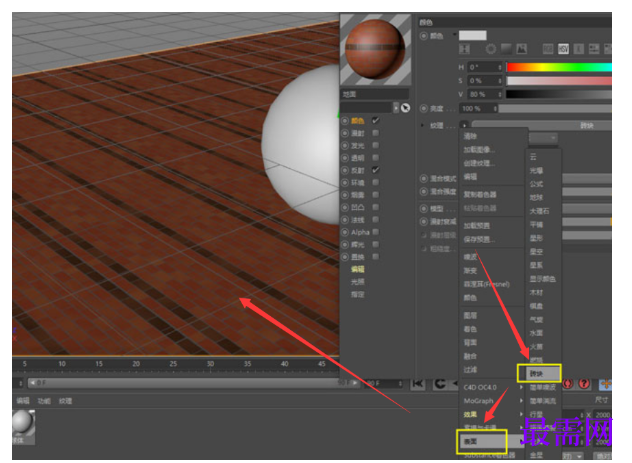Open the 编辑 menu in material manager
This screenshot has width=632, height=463.
point(23,401)
